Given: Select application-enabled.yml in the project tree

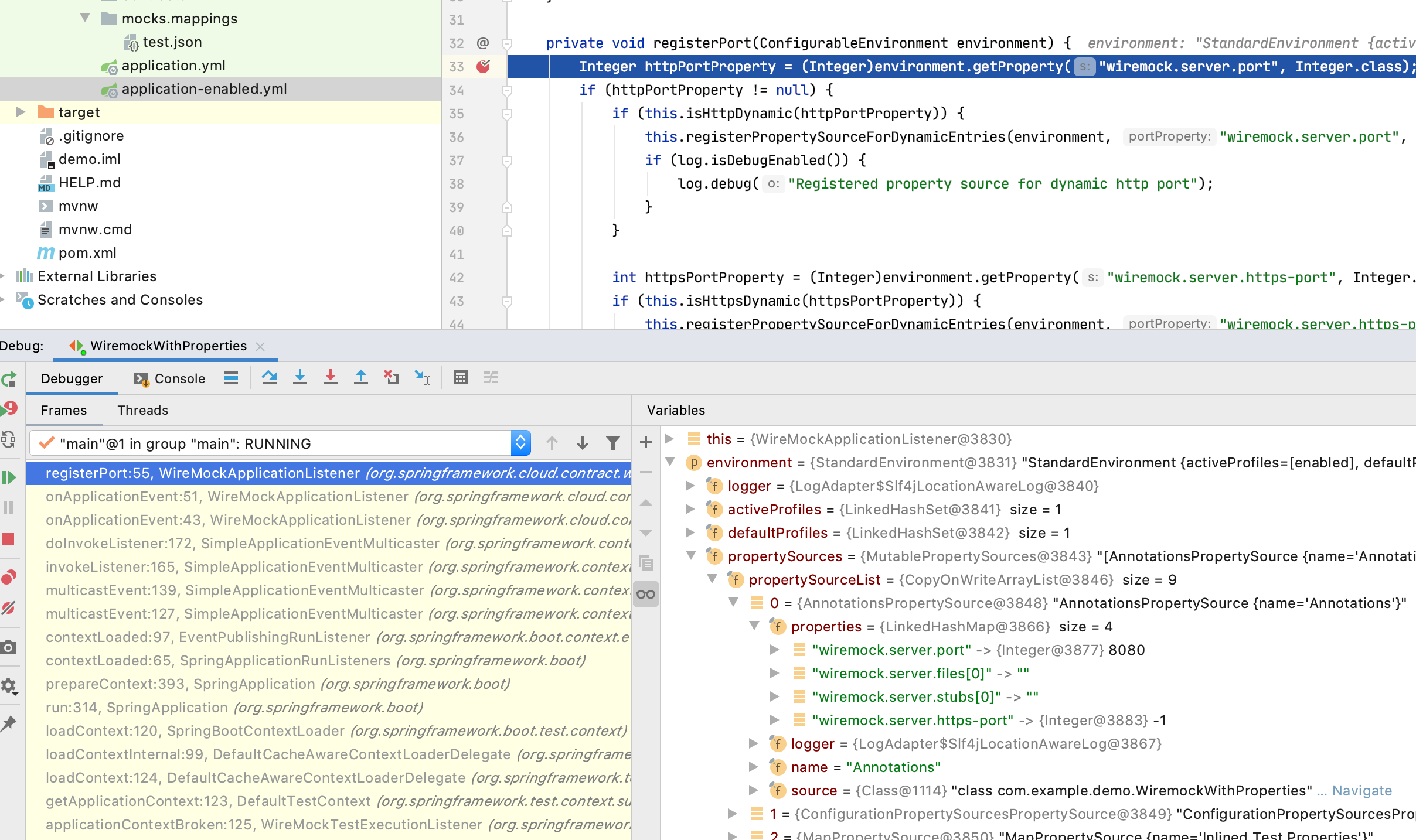Looking at the screenshot, I should 204,89.
